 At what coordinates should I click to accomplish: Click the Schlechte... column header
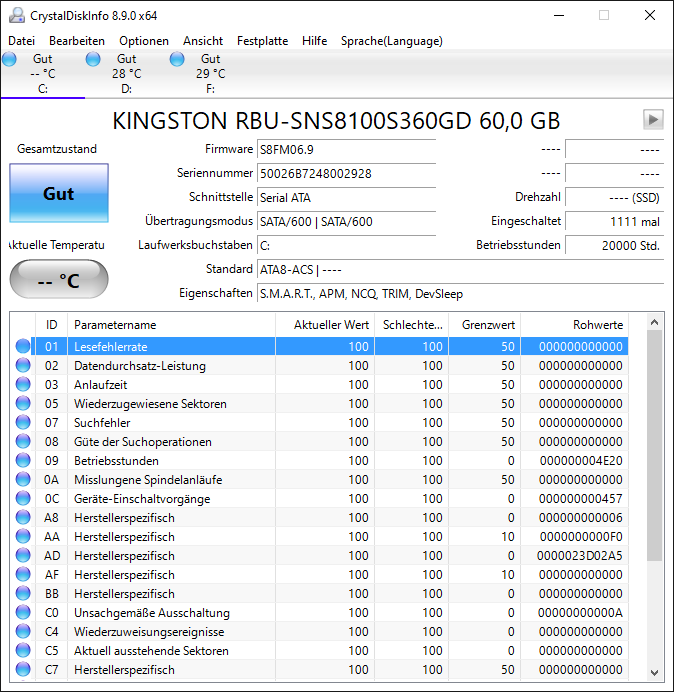tap(411, 325)
